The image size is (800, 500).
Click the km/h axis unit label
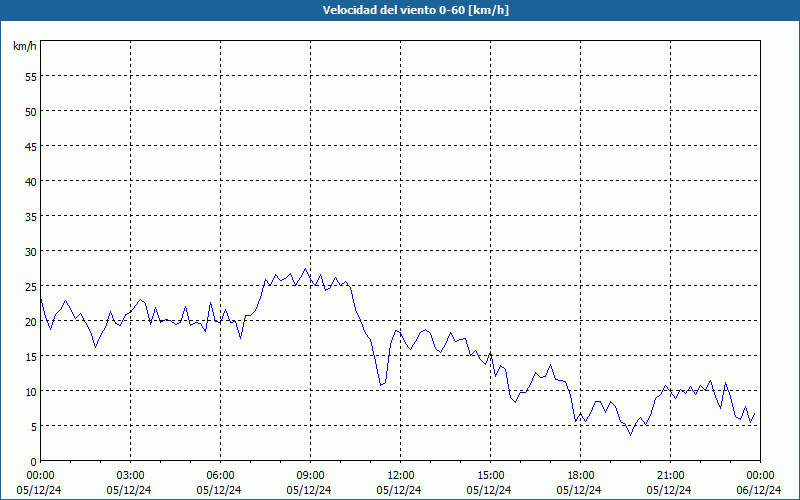pos(24,46)
